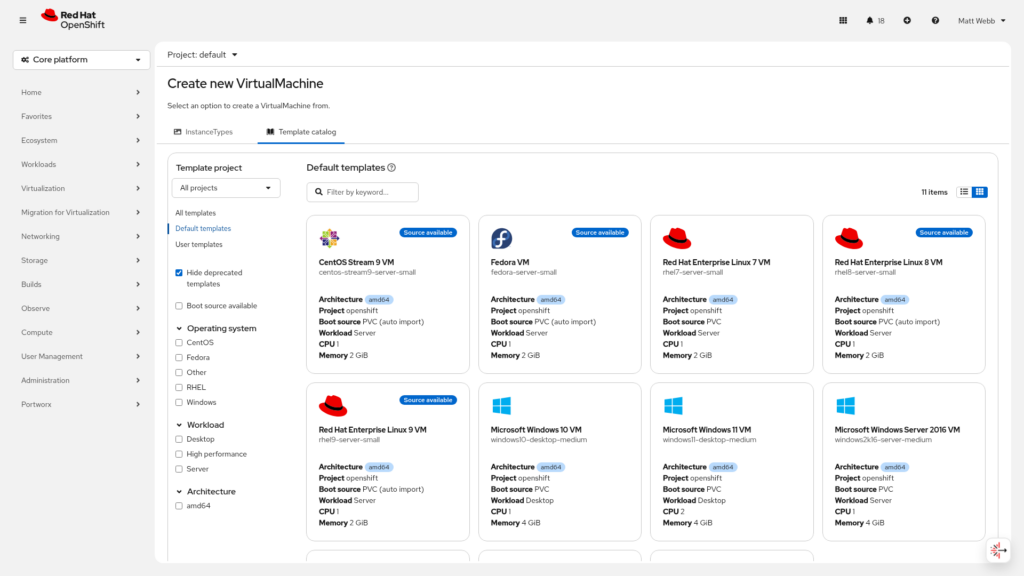The height and width of the screenshot is (576, 1024).
Task: Open the All projects dropdown
Action: click(x=226, y=188)
